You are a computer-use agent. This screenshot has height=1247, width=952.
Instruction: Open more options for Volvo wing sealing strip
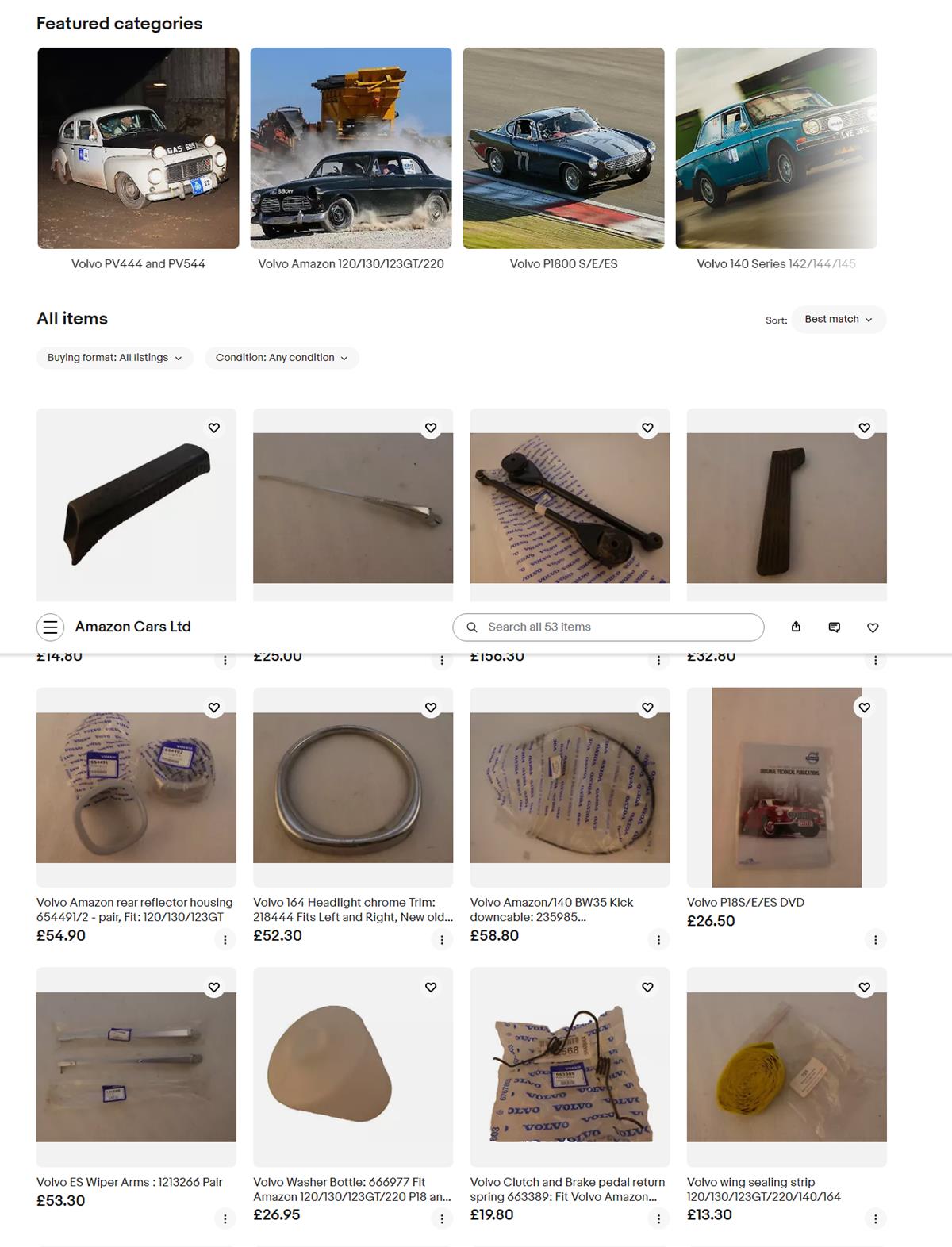pos(875,1219)
